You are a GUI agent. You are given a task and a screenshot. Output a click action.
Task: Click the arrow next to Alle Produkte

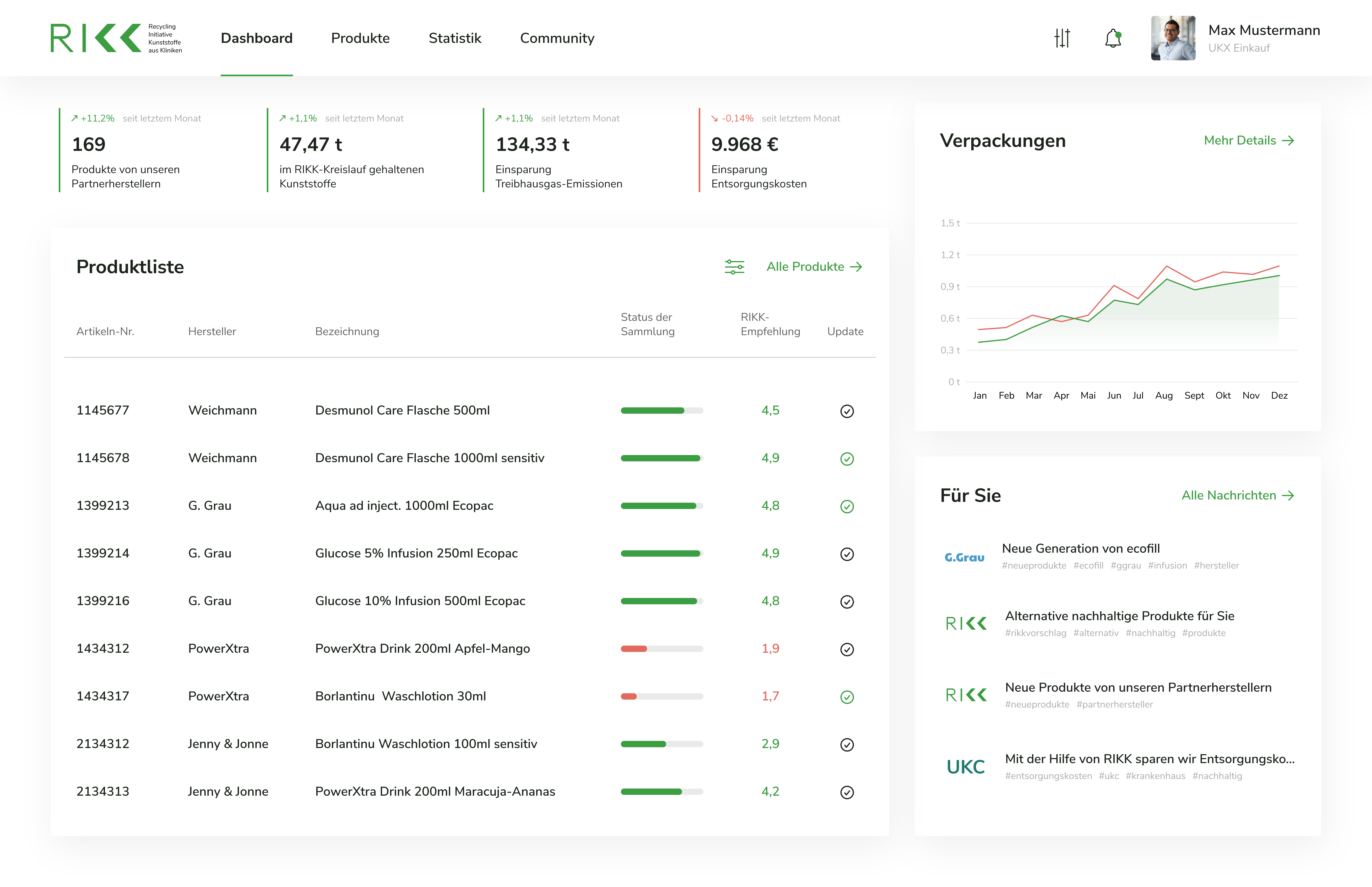856,267
